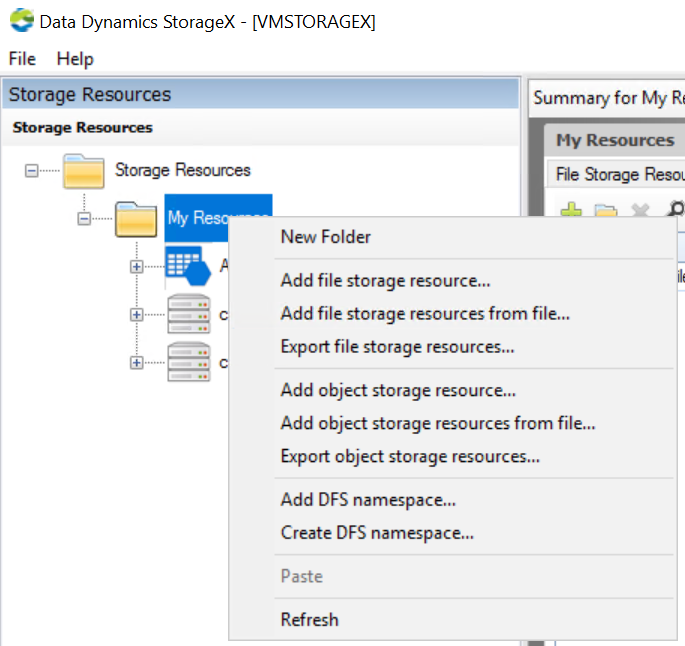Select Add file storage resource...
The height and width of the screenshot is (646, 685).
[x=453, y=280]
